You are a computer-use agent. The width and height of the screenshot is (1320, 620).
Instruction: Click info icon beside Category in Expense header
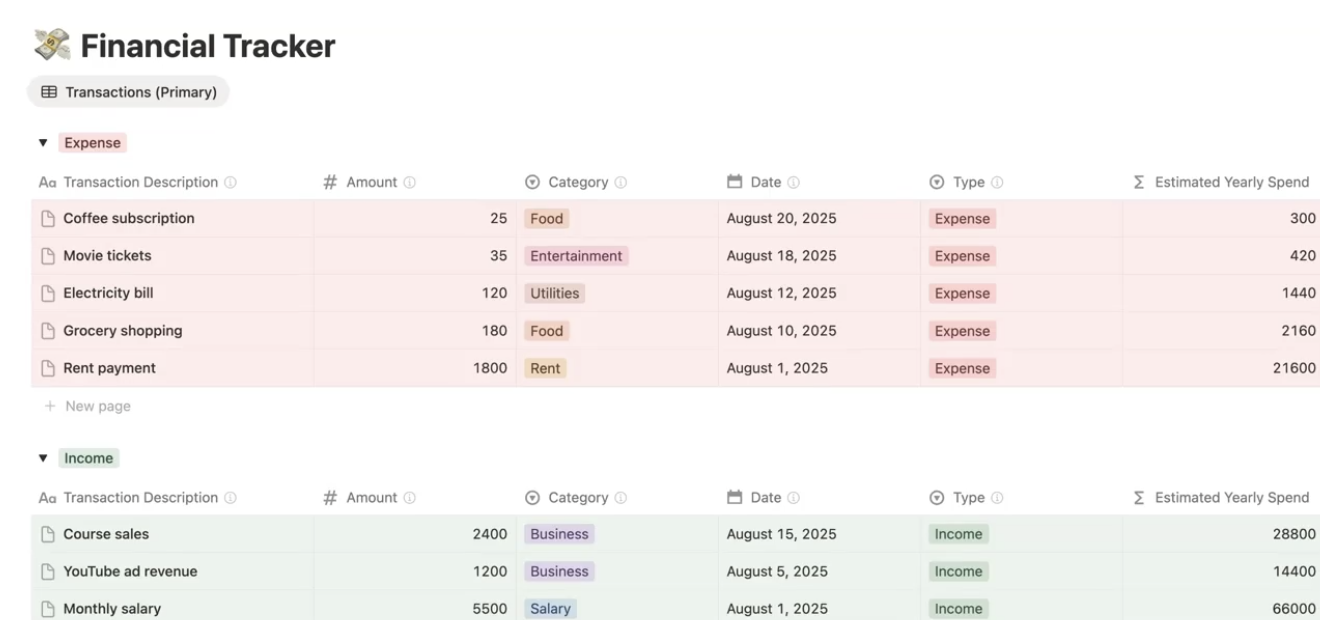[x=621, y=182]
